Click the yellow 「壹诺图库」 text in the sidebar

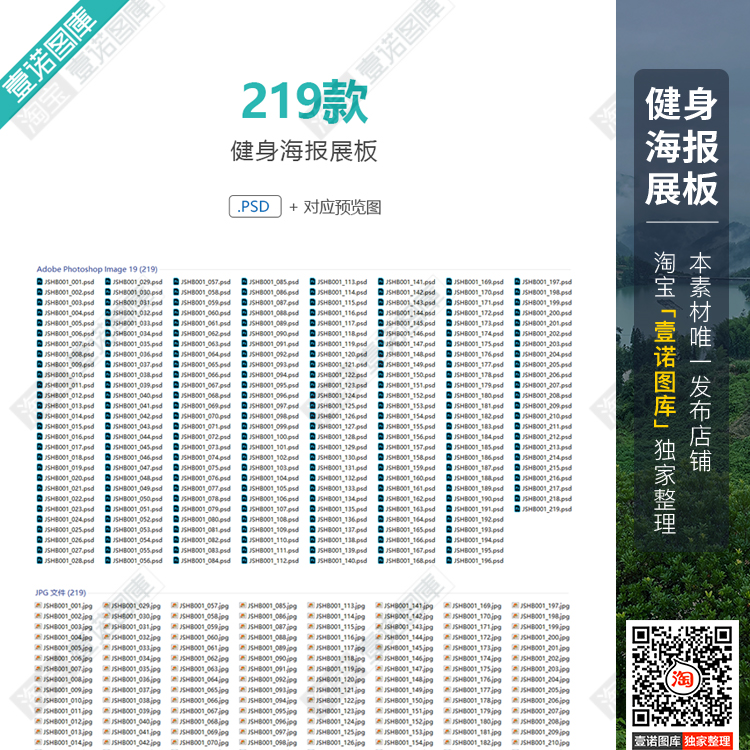coord(665,369)
